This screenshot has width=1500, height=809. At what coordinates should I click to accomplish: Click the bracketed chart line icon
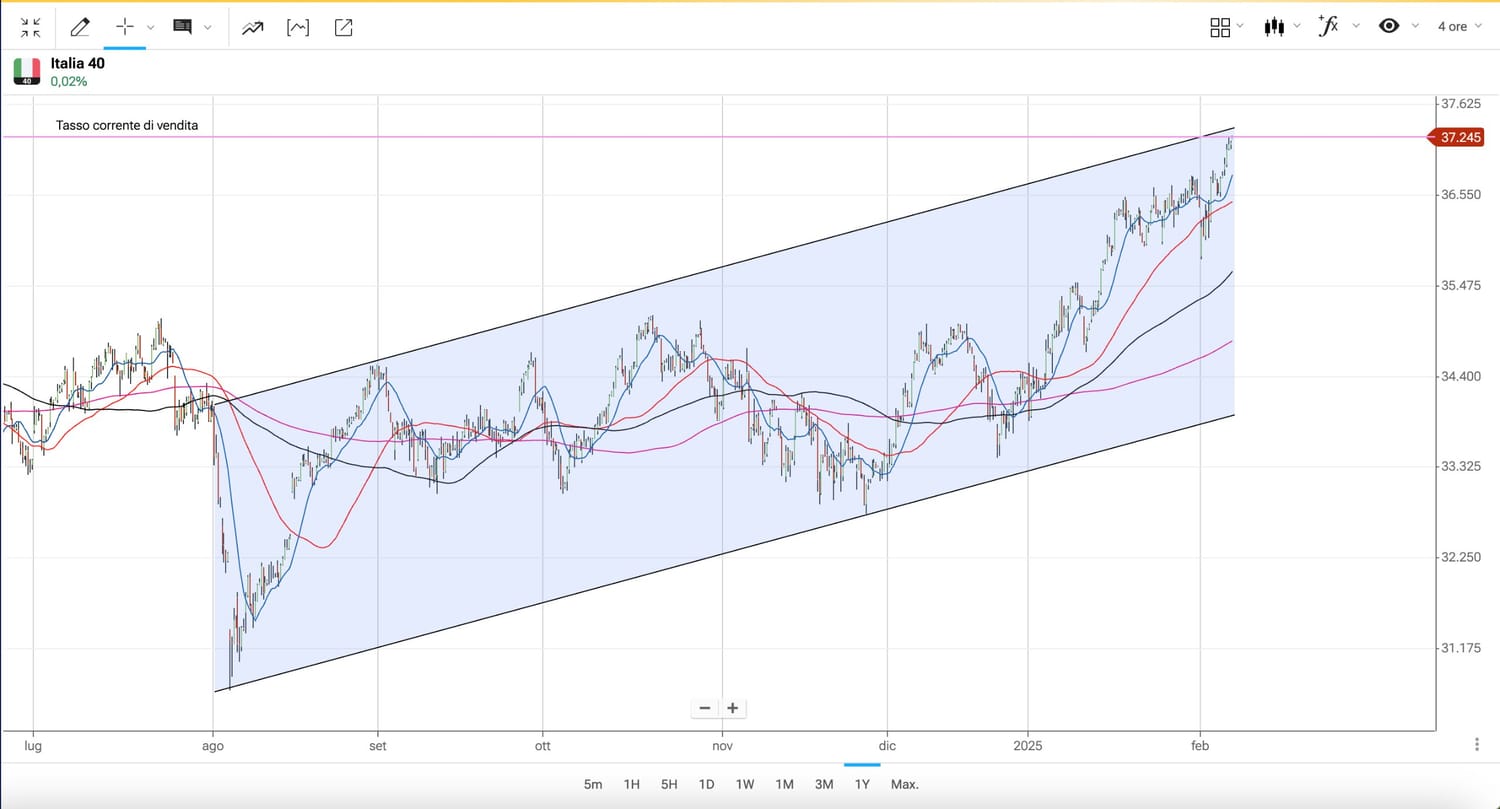[x=298, y=27]
